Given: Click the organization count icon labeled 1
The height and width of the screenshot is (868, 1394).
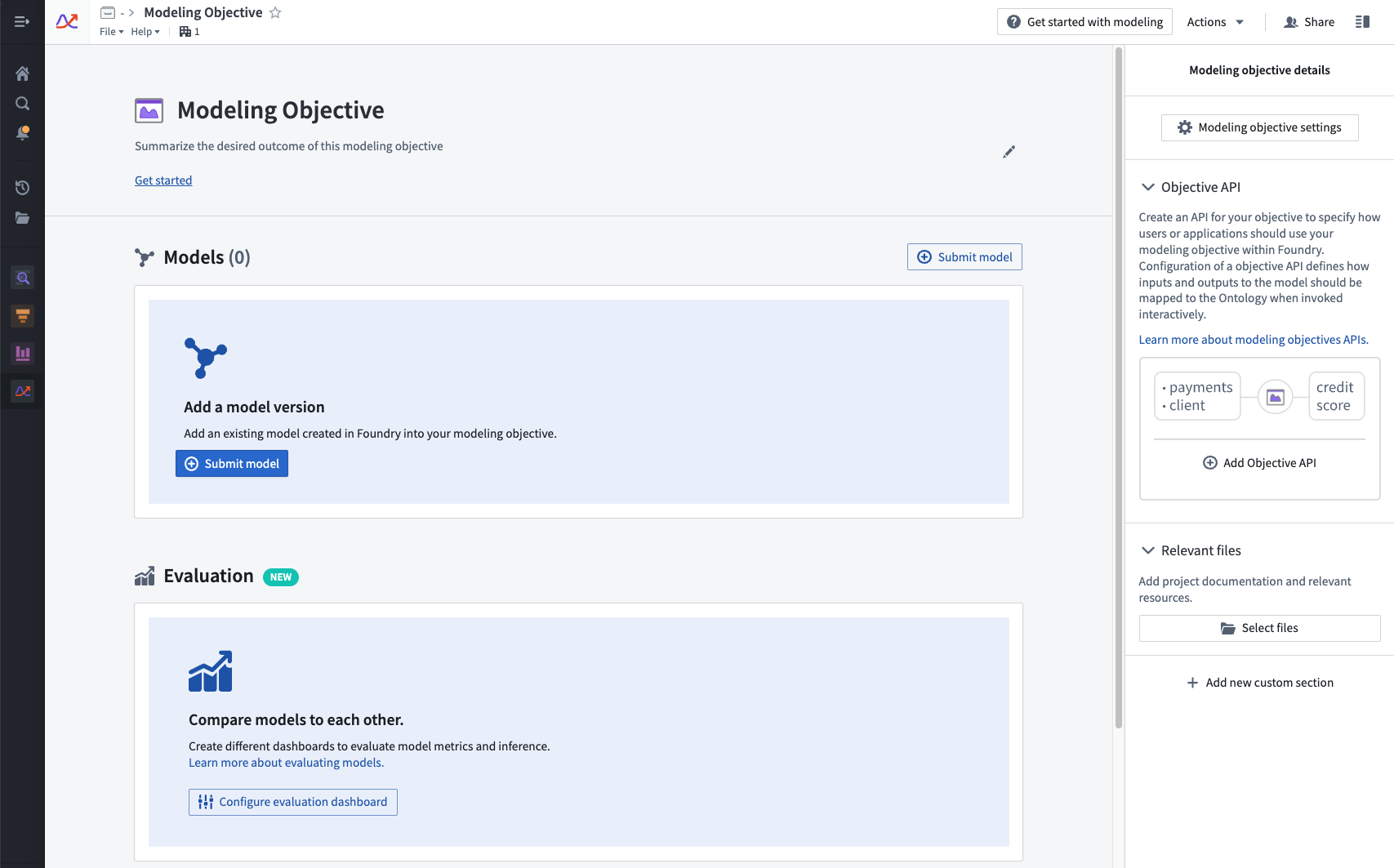Looking at the screenshot, I should click(189, 32).
